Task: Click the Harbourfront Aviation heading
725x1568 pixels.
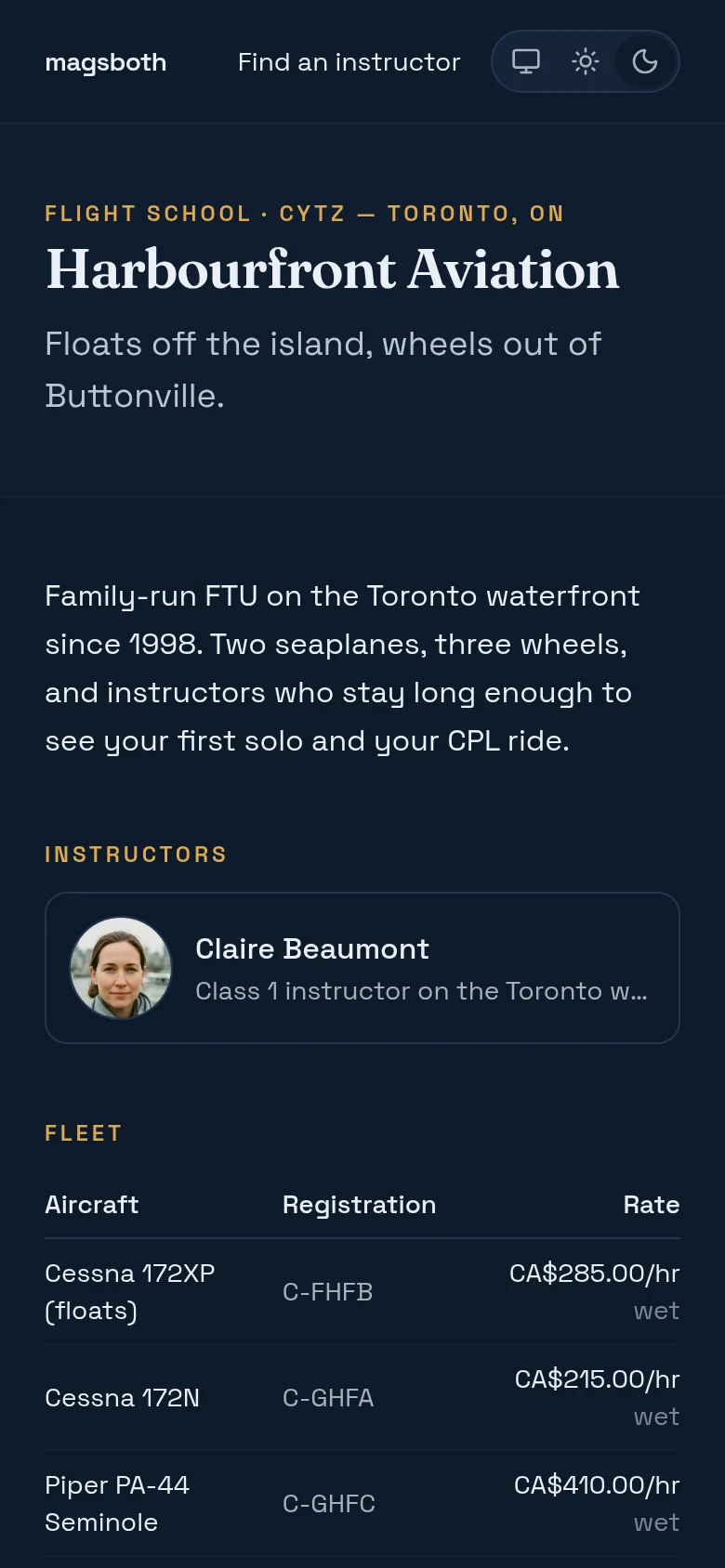Action: 332,269
